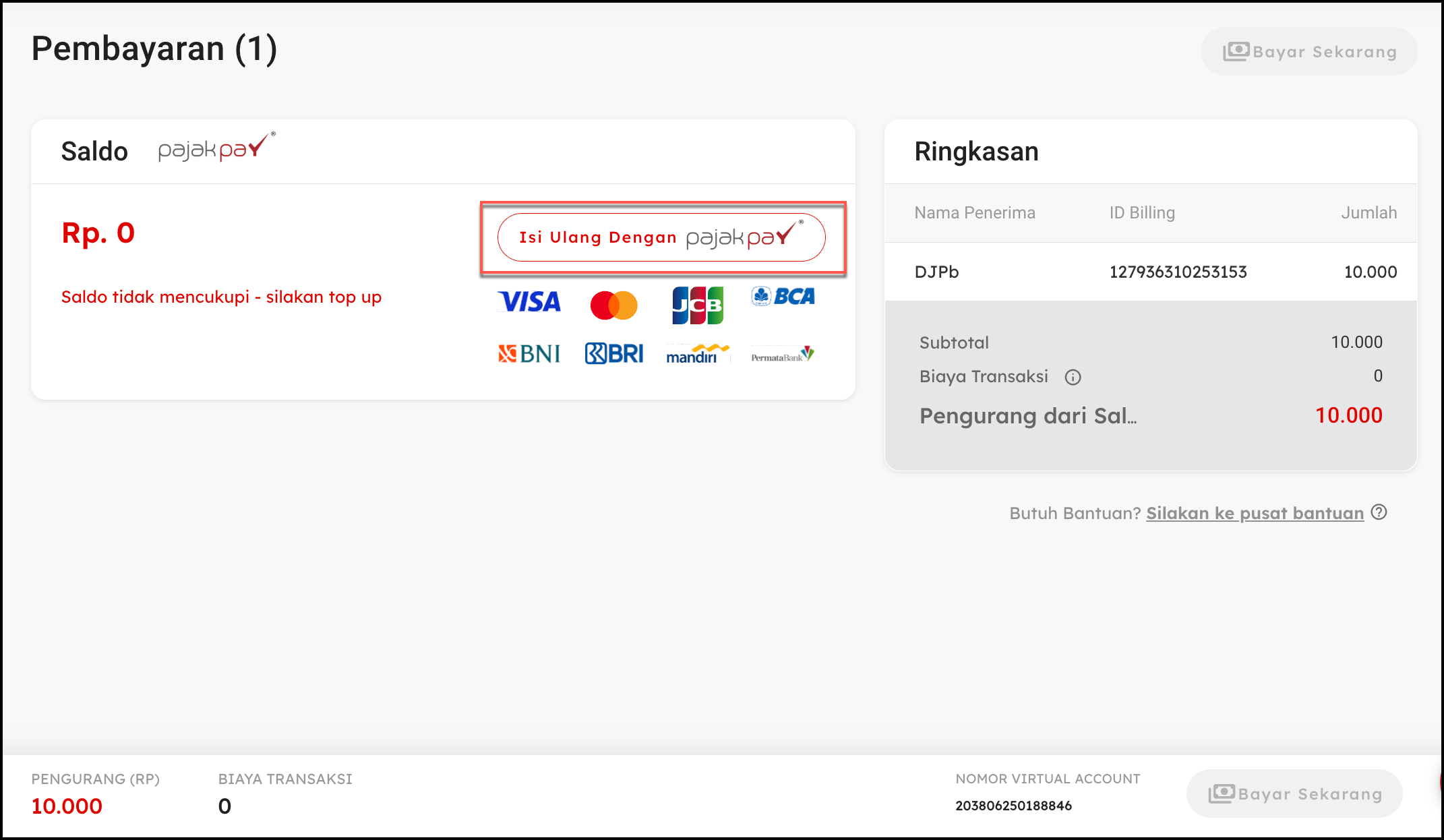Select virtual account number 203806250188846
This screenshot has width=1444, height=840.
(1013, 806)
